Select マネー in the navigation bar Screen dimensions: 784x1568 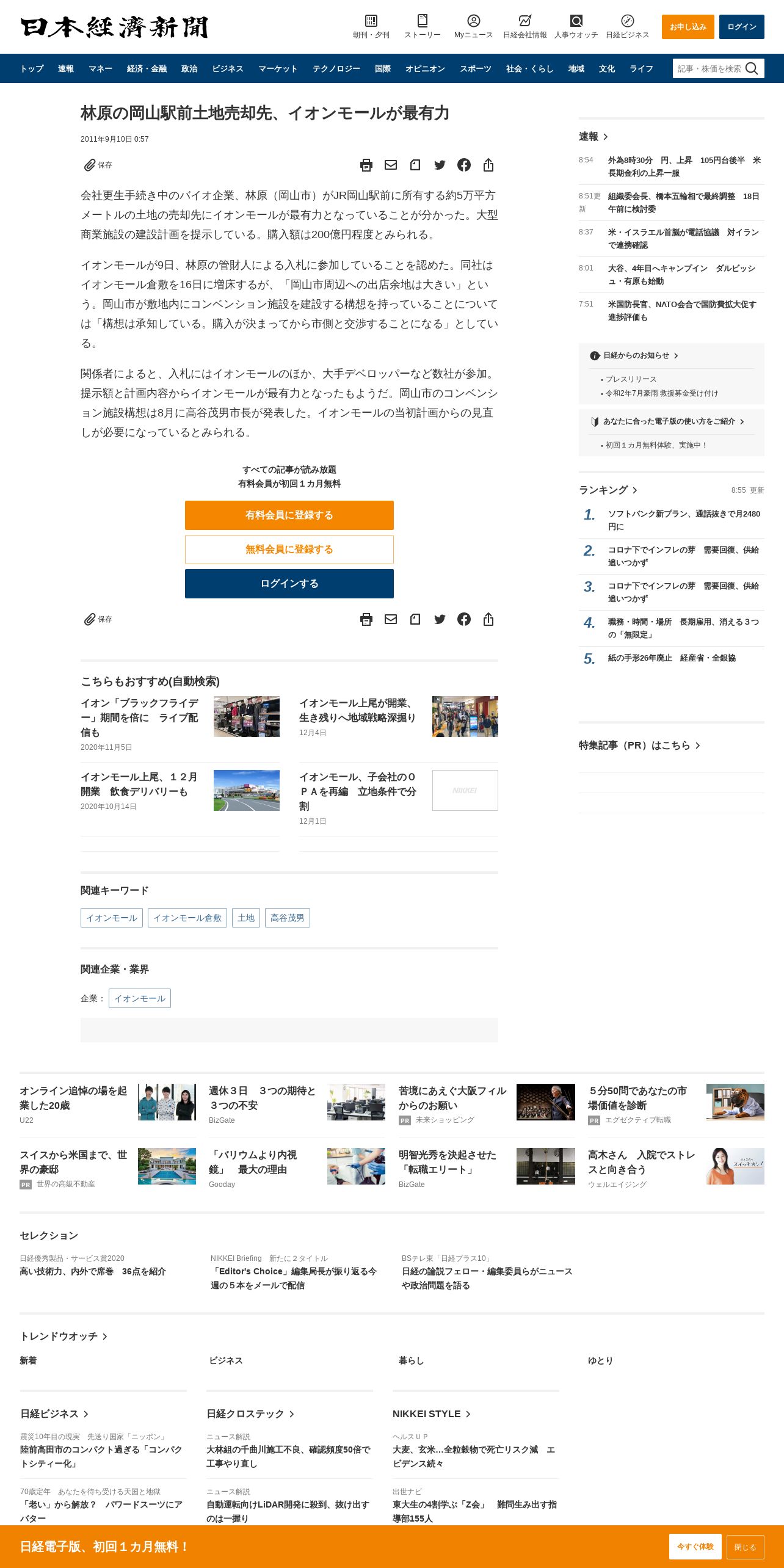100,68
